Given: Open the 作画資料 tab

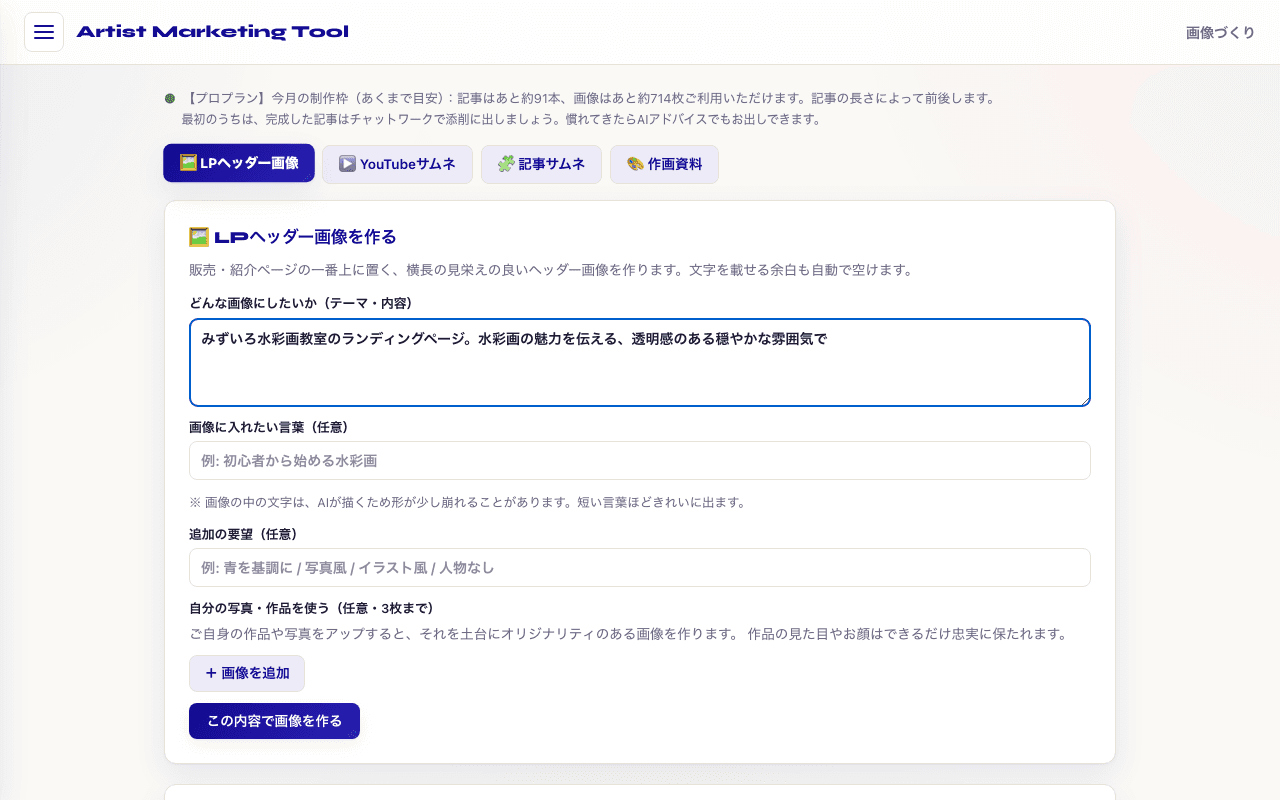Looking at the screenshot, I should pyautogui.click(x=664, y=164).
